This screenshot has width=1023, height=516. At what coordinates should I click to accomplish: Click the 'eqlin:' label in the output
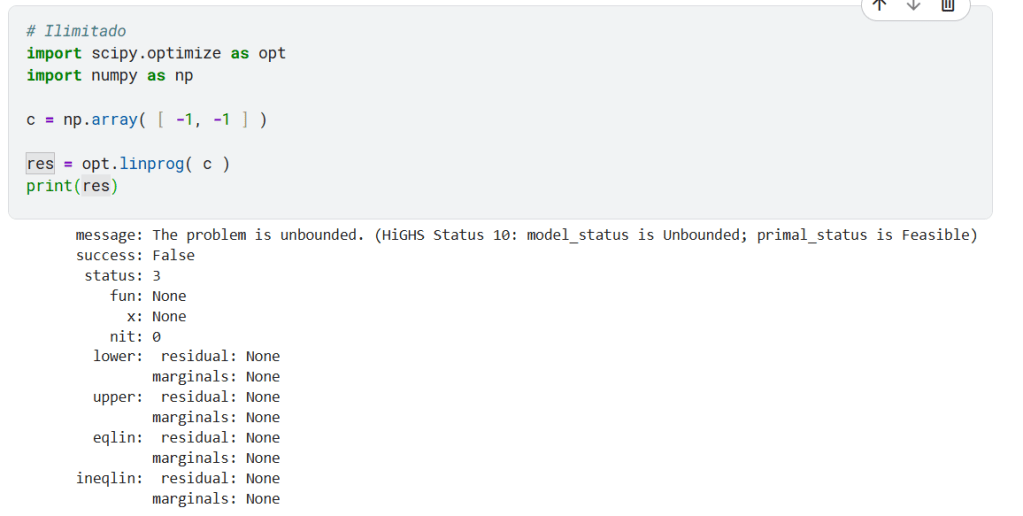click(x=118, y=437)
